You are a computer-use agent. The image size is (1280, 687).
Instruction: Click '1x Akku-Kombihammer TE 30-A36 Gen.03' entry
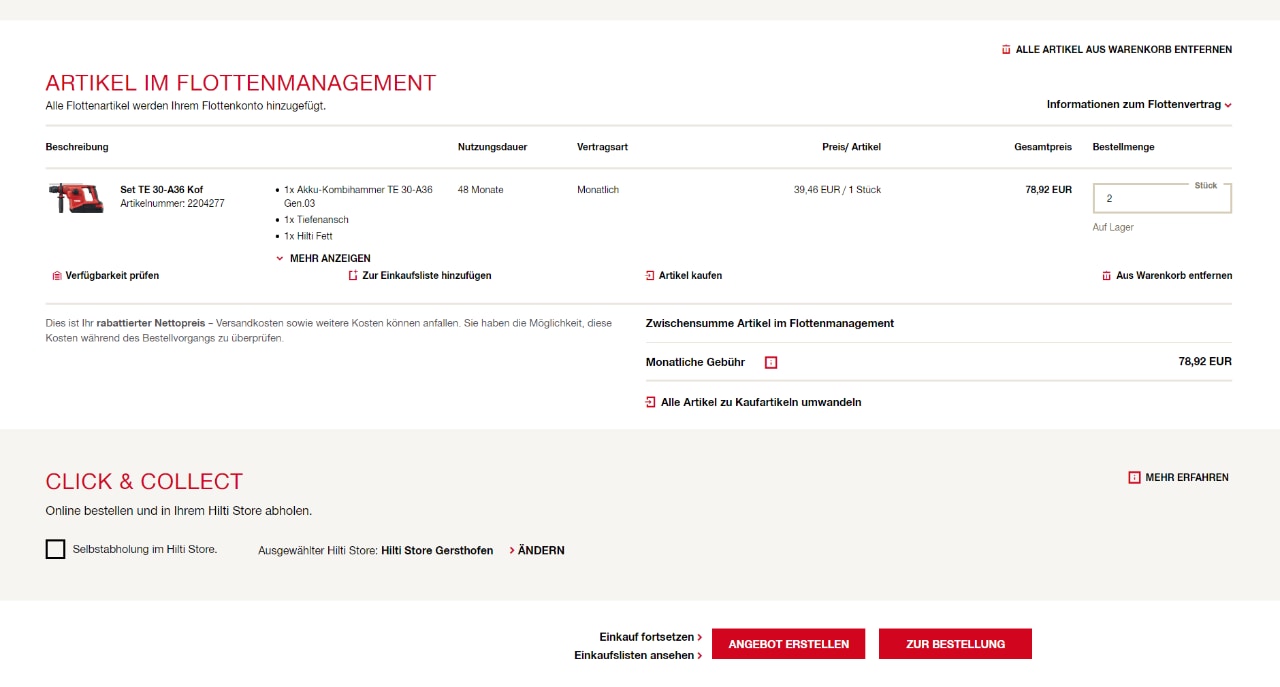coord(358,196)
